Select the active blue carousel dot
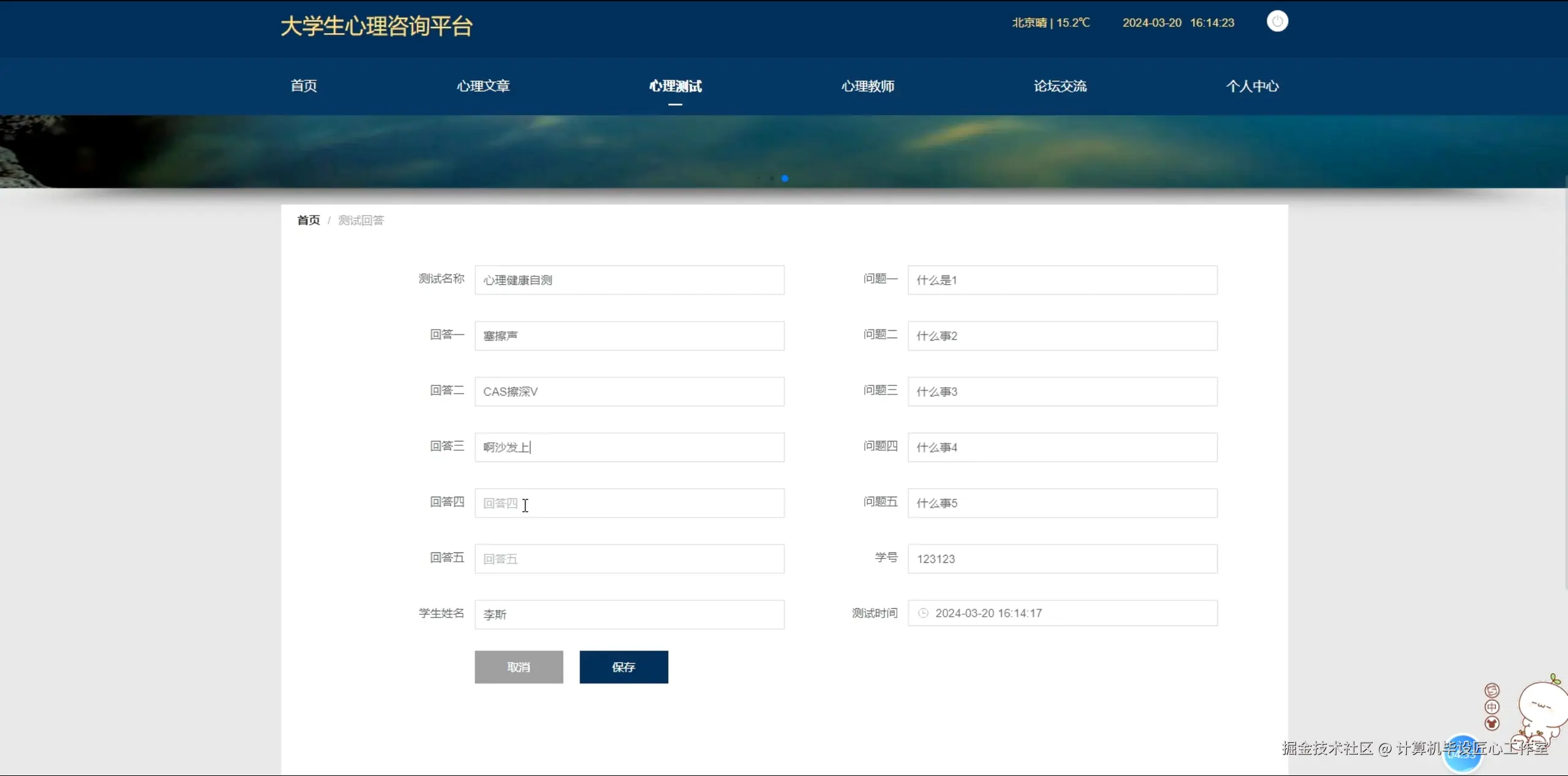 point(785,178)
